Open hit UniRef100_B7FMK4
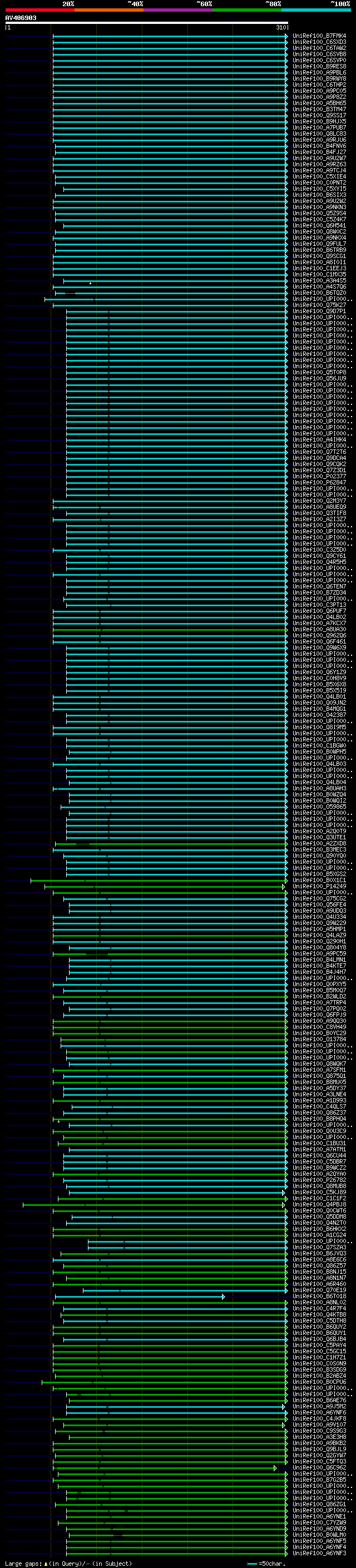Screen dimensions: 356x1568 tap(319, 36)
